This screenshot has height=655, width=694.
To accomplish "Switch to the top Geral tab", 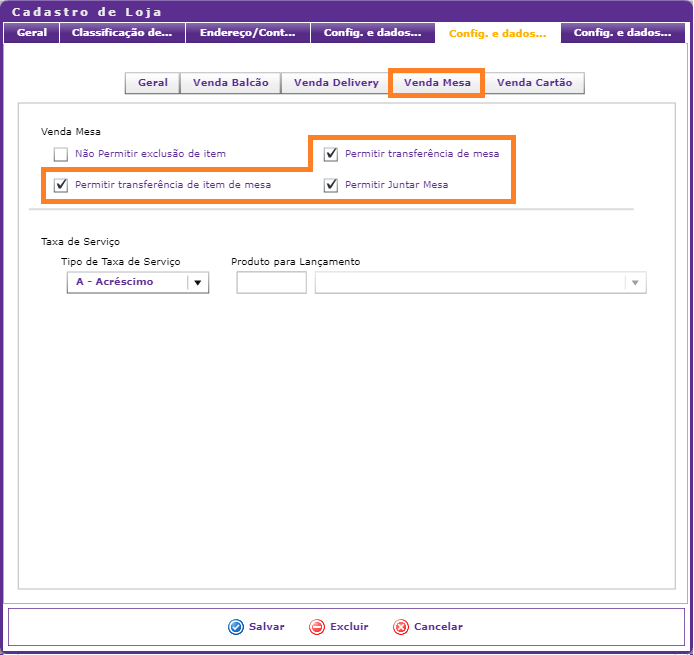I will click(x=31, y=33).
